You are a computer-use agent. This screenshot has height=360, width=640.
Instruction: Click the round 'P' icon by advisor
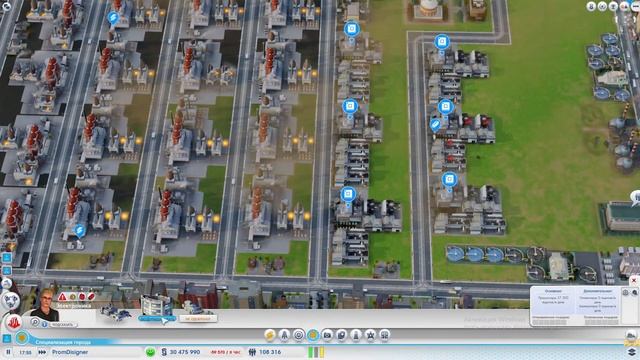[36, 322]
